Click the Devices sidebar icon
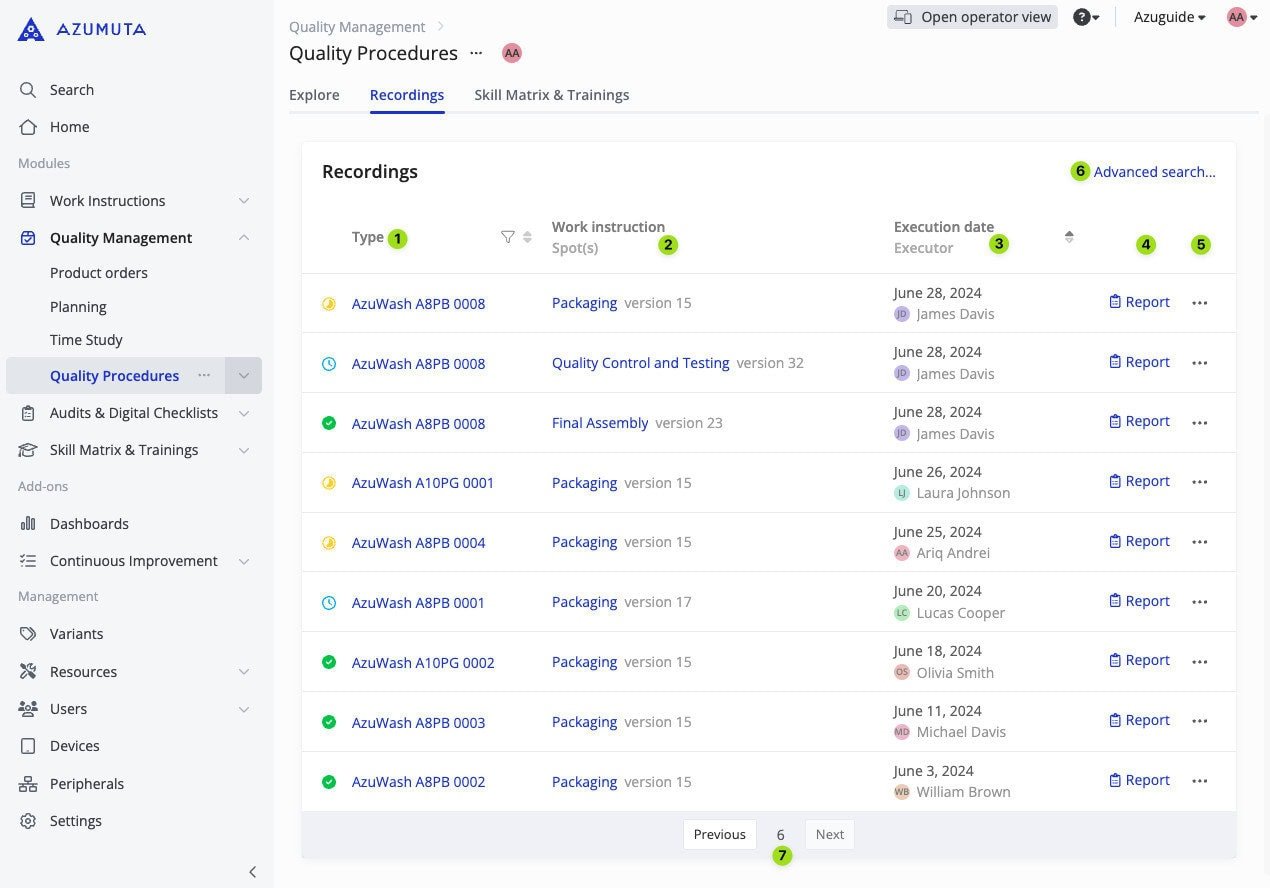The height and width of the screenshot is (888, 1270). [28, 745]
